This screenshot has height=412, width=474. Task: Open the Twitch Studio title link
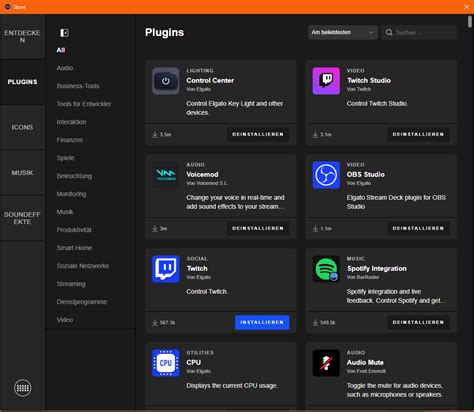coord(369,80)
